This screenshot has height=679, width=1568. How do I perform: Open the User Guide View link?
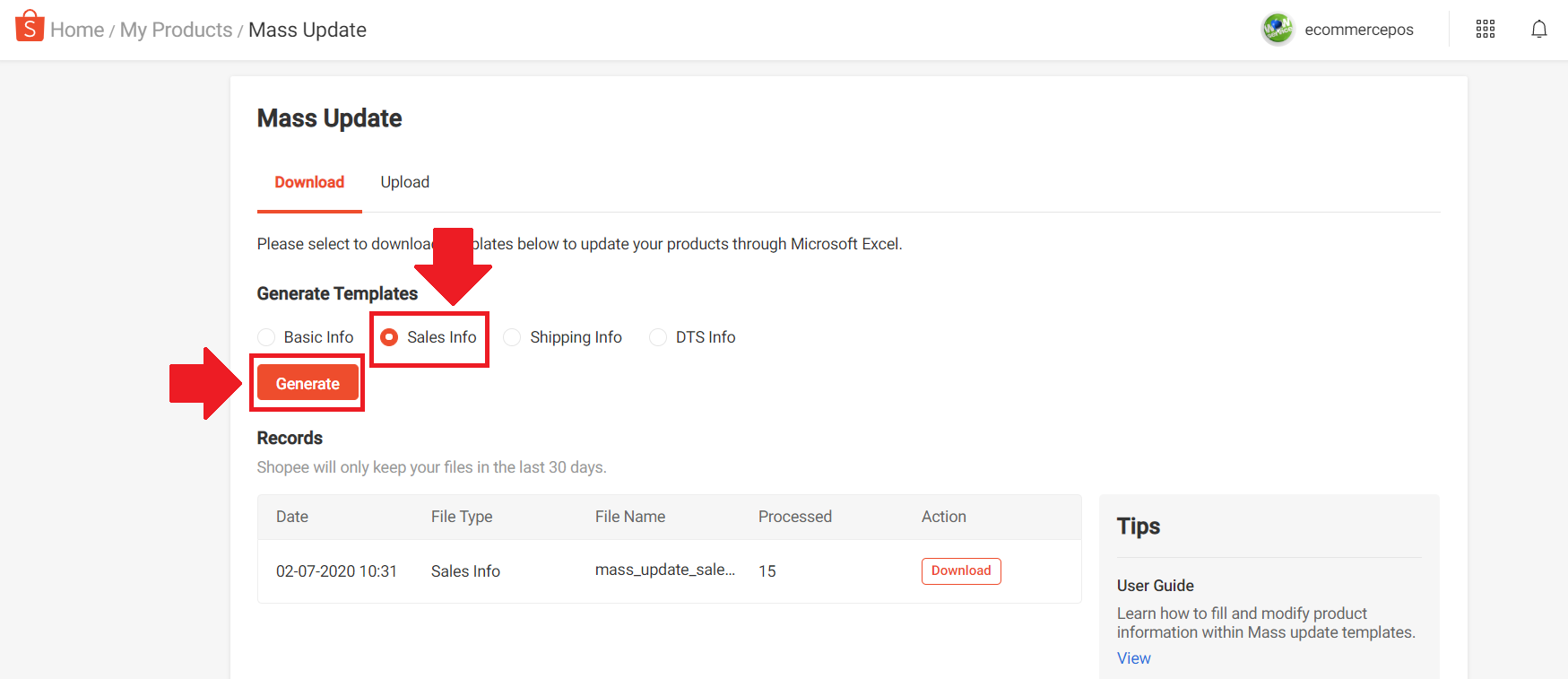pos(1133,658)
